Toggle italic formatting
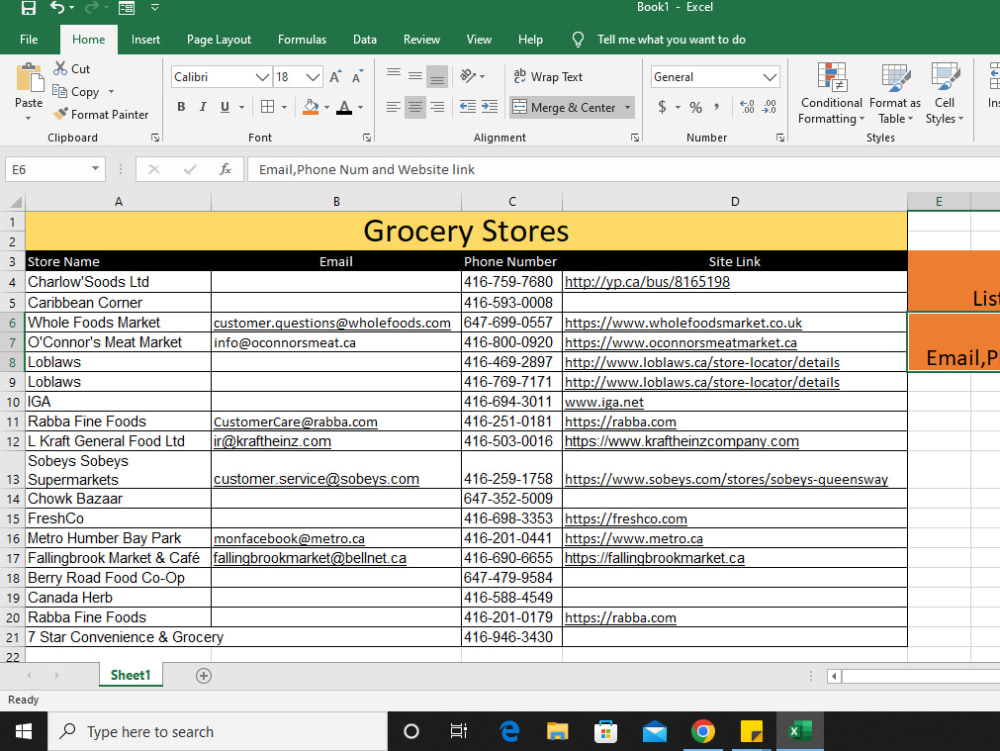 [x=203, y=107]
